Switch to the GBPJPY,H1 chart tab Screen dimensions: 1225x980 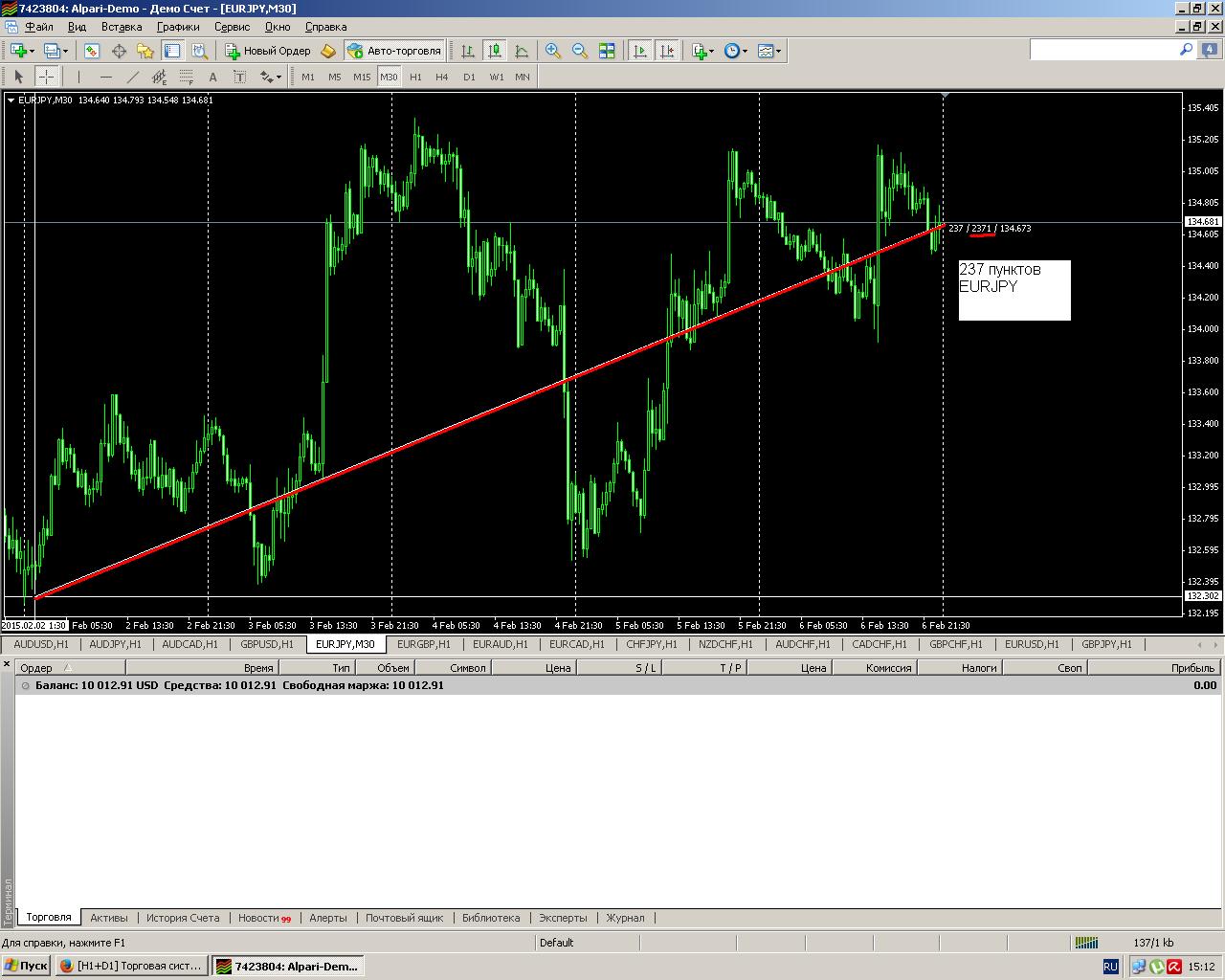point(1106,644)
